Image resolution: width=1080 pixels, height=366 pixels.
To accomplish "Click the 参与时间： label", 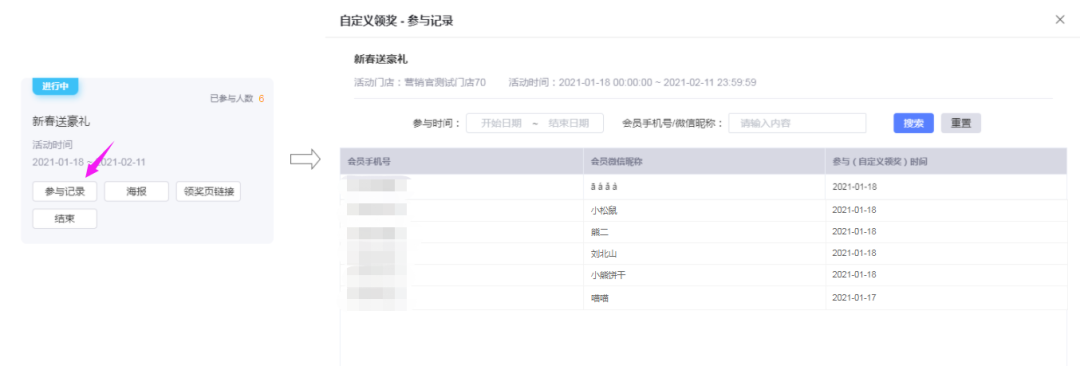I will 437,123.
